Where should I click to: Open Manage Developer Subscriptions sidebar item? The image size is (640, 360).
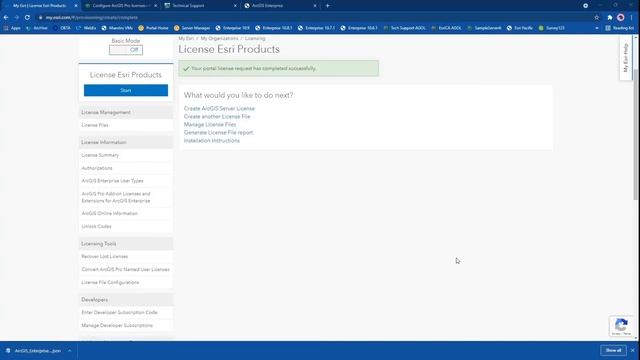[x=117, y=325]
